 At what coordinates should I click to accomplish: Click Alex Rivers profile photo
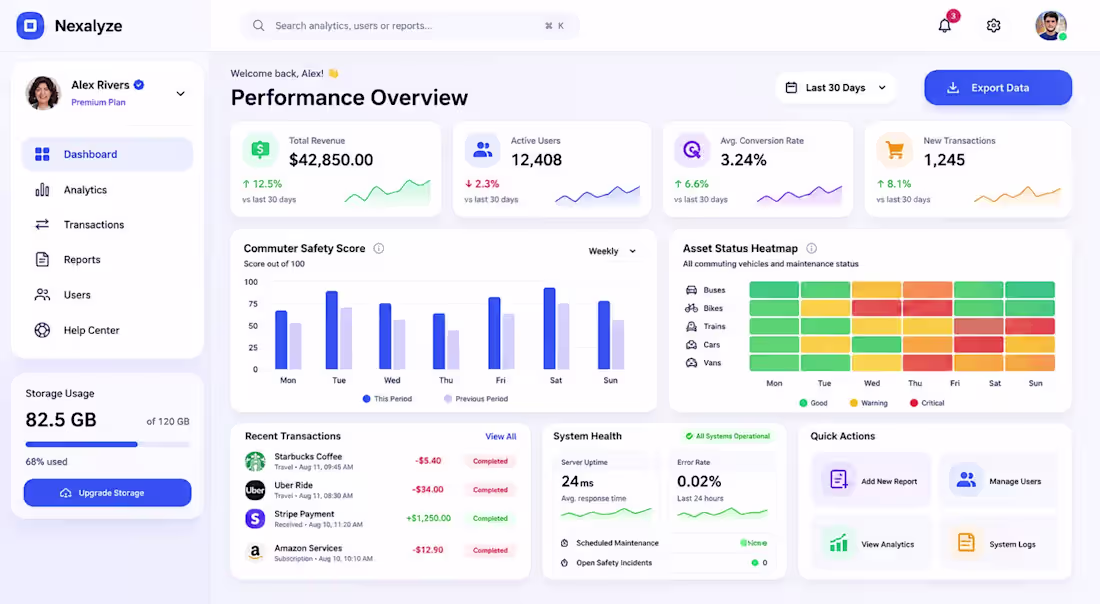[43, 93]
